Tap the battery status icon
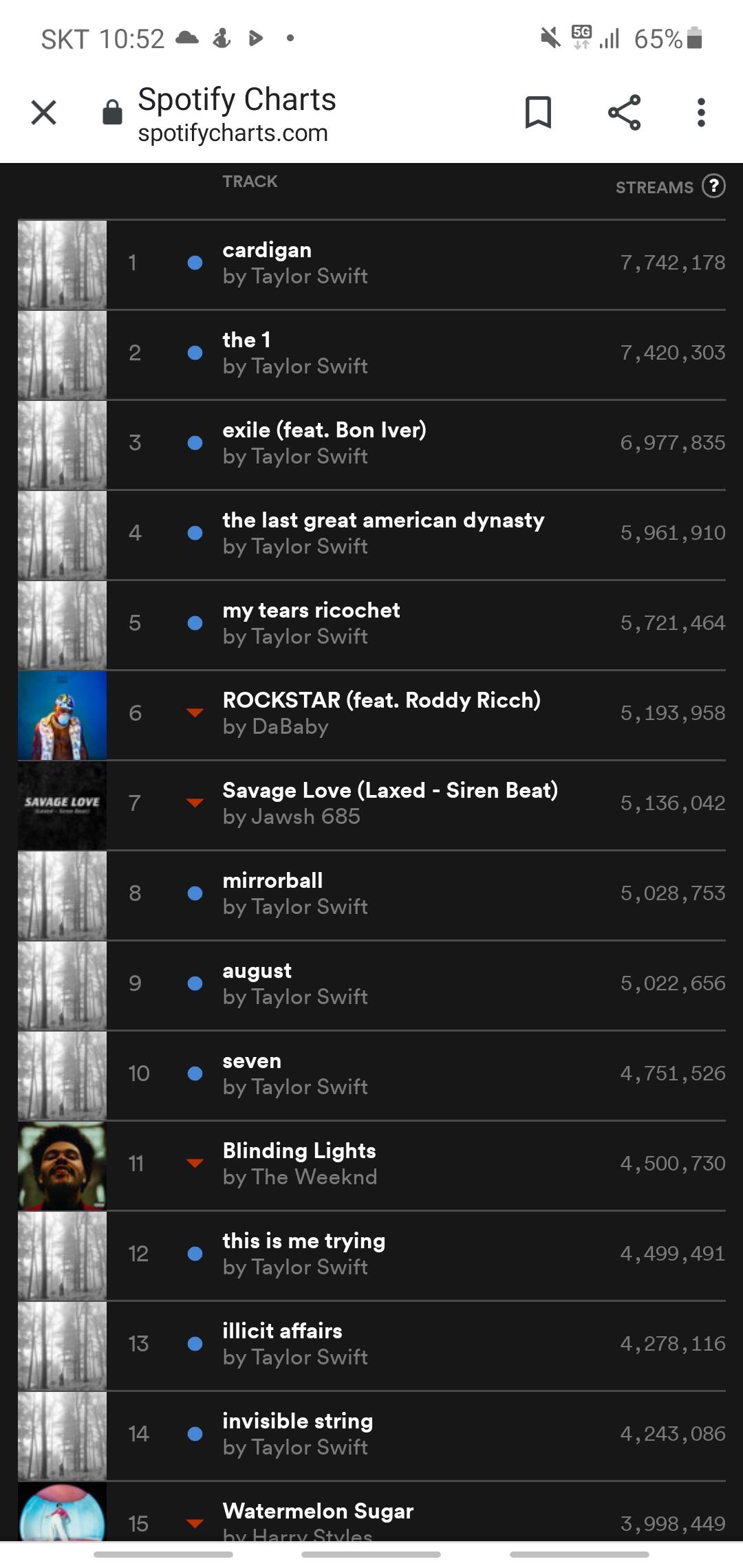Image resolution: width=743 pixels, height=1568 pixels. (695, 39)
